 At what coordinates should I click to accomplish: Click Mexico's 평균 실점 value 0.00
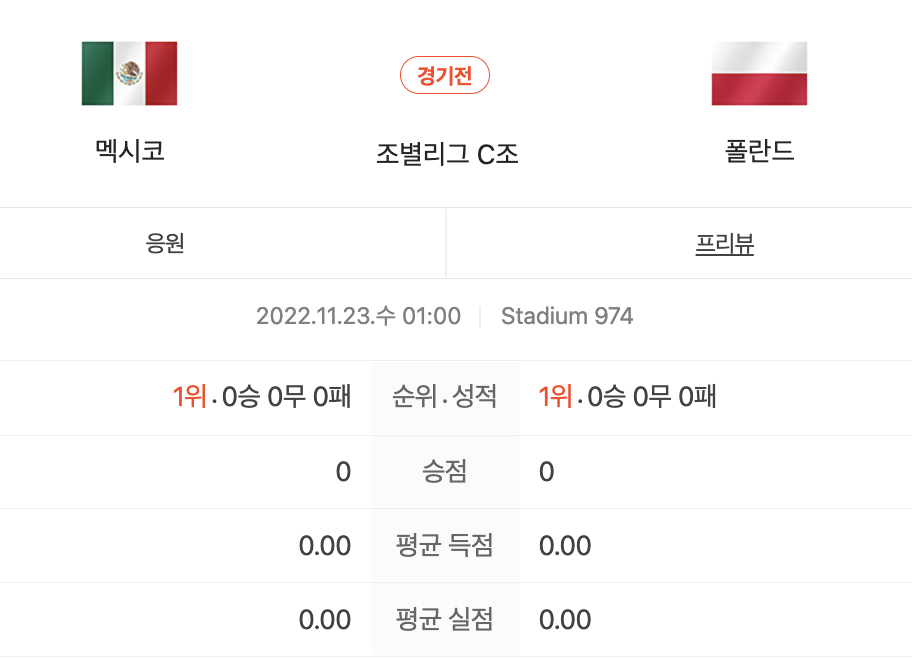click(x=325, y=620)
